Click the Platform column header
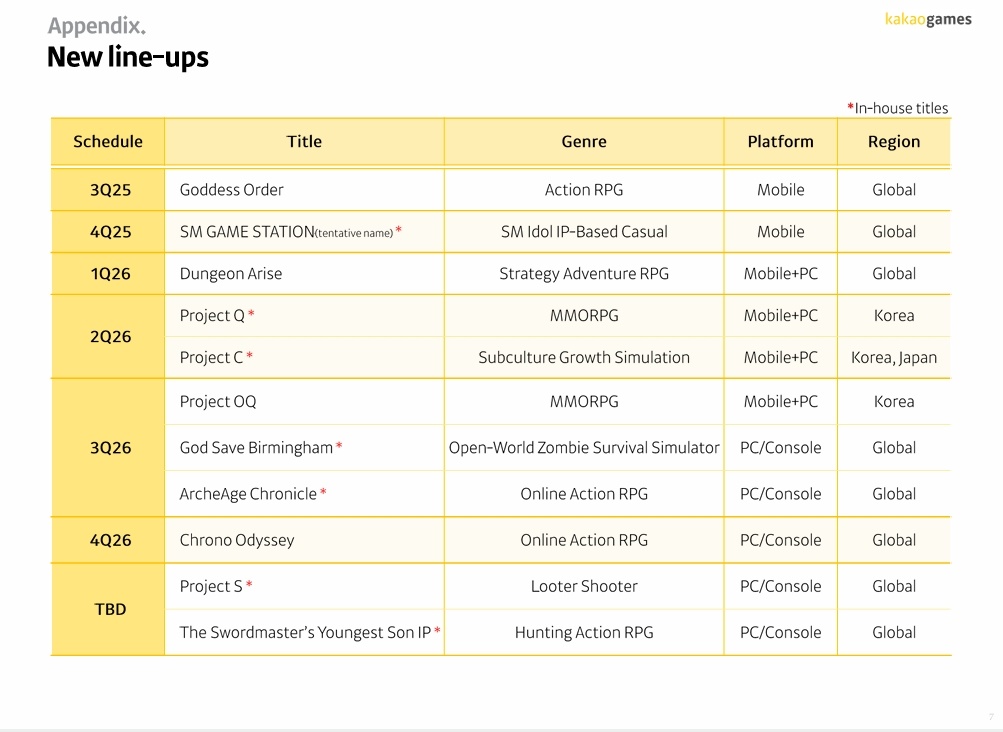1003x732 pixels. [780, 142]
